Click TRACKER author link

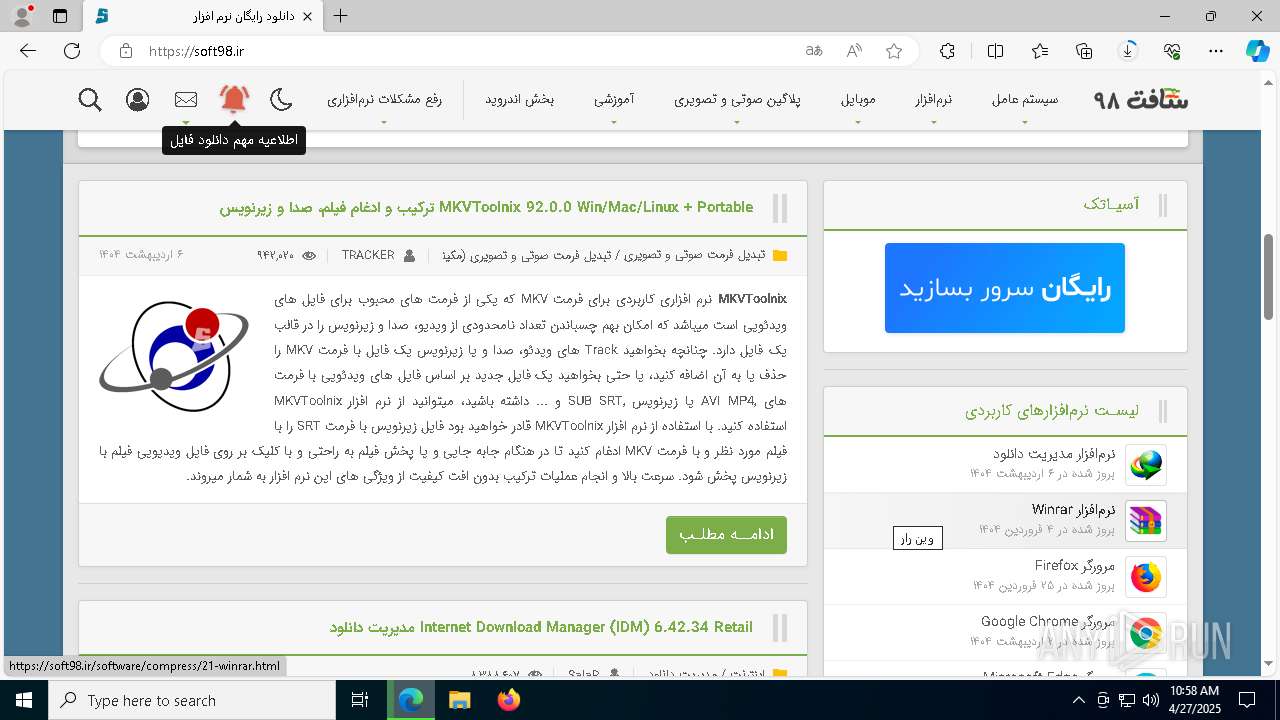[x=368, y=255]
